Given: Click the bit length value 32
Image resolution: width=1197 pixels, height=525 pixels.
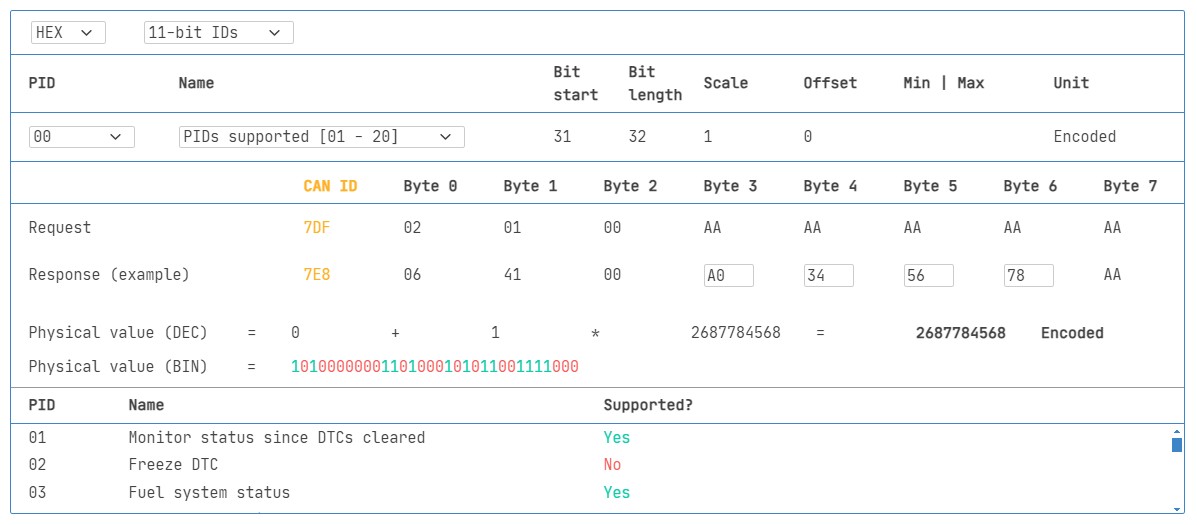Looking at the screenshot, I should point(637,137).
